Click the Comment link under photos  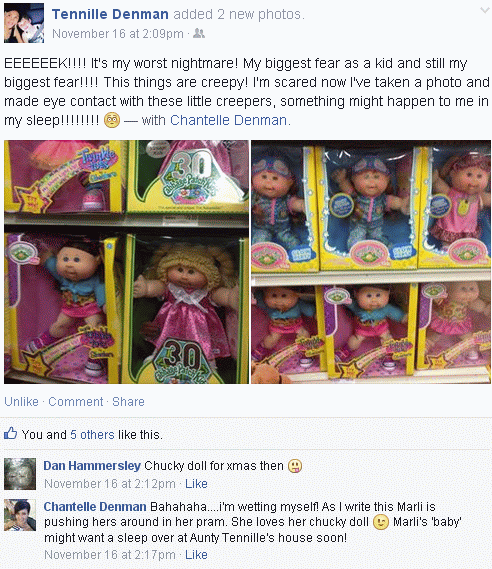[x=76, y=402]
